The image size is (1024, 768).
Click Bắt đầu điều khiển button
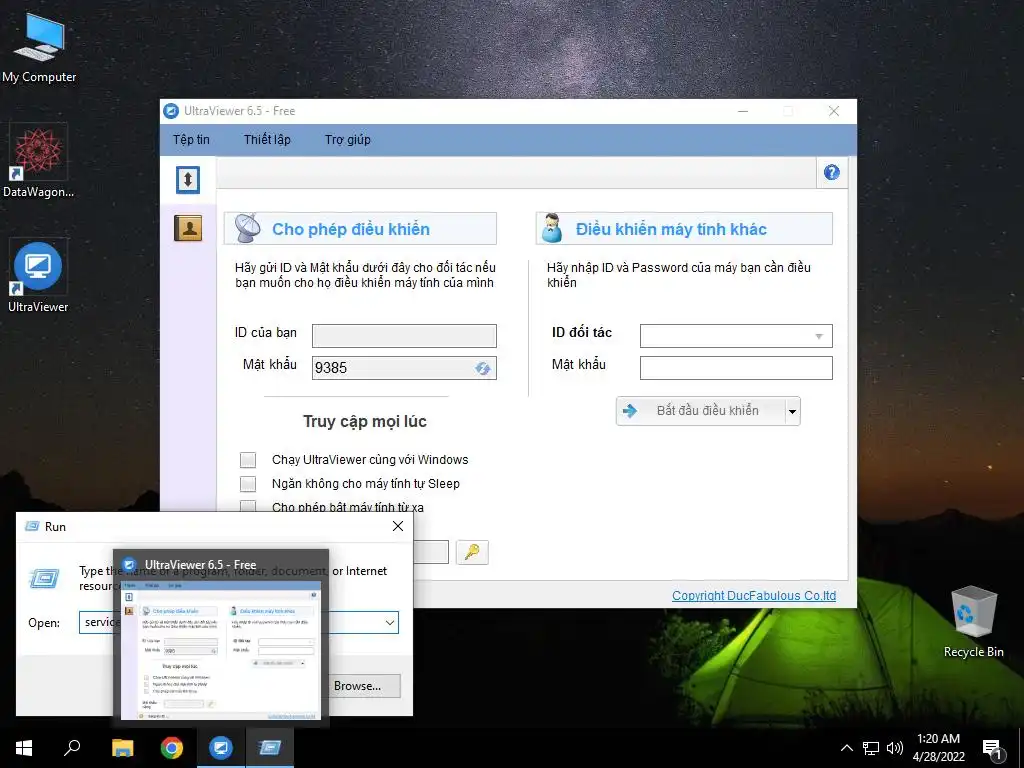pyautogui.click(x=701, y=411)
